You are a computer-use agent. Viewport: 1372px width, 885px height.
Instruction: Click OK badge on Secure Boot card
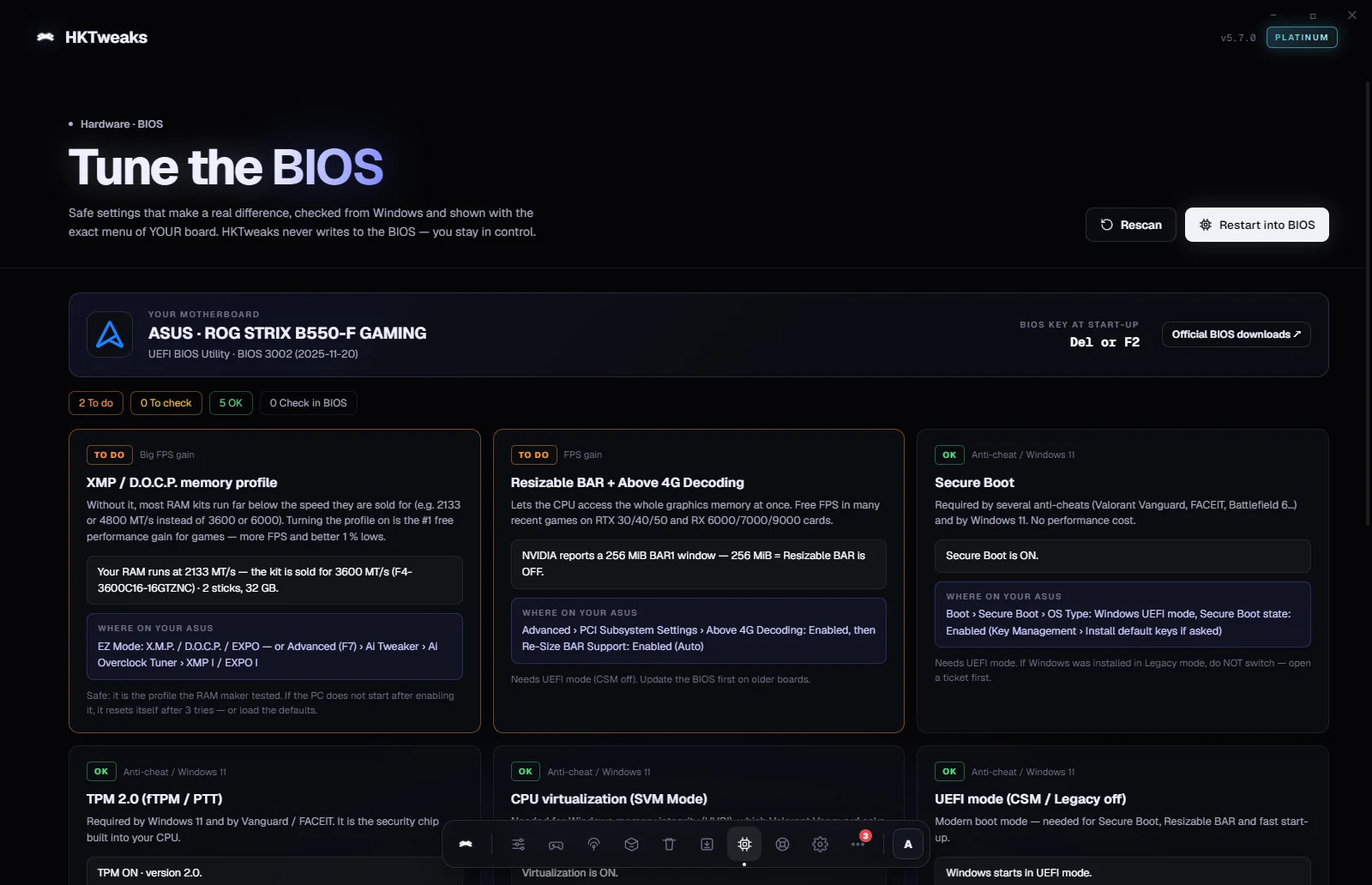(x=949, y=455)
